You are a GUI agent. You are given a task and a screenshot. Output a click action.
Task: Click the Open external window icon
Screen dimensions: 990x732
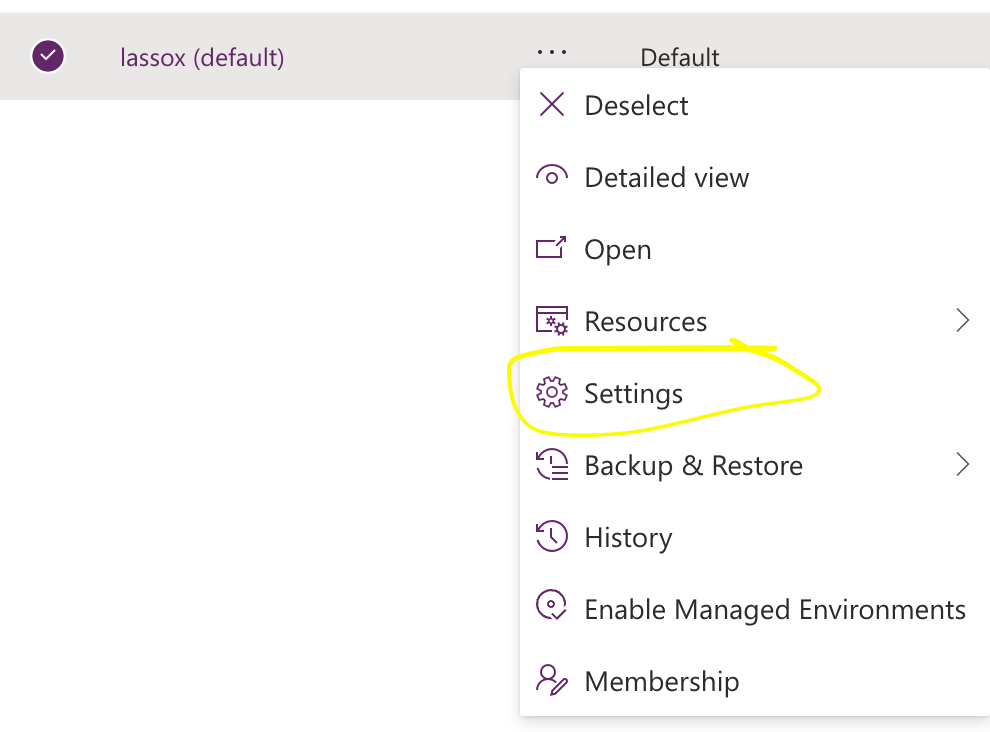click(x=552, y=248)
